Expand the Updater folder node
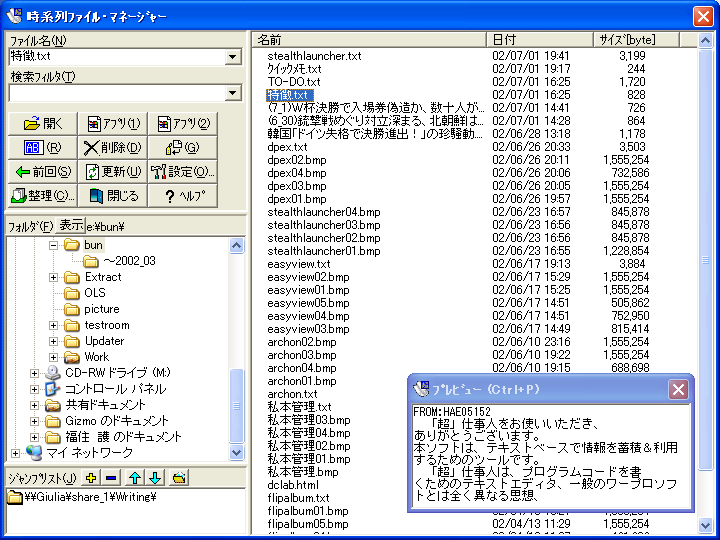 pyautogui.click(x=53, y=342)
